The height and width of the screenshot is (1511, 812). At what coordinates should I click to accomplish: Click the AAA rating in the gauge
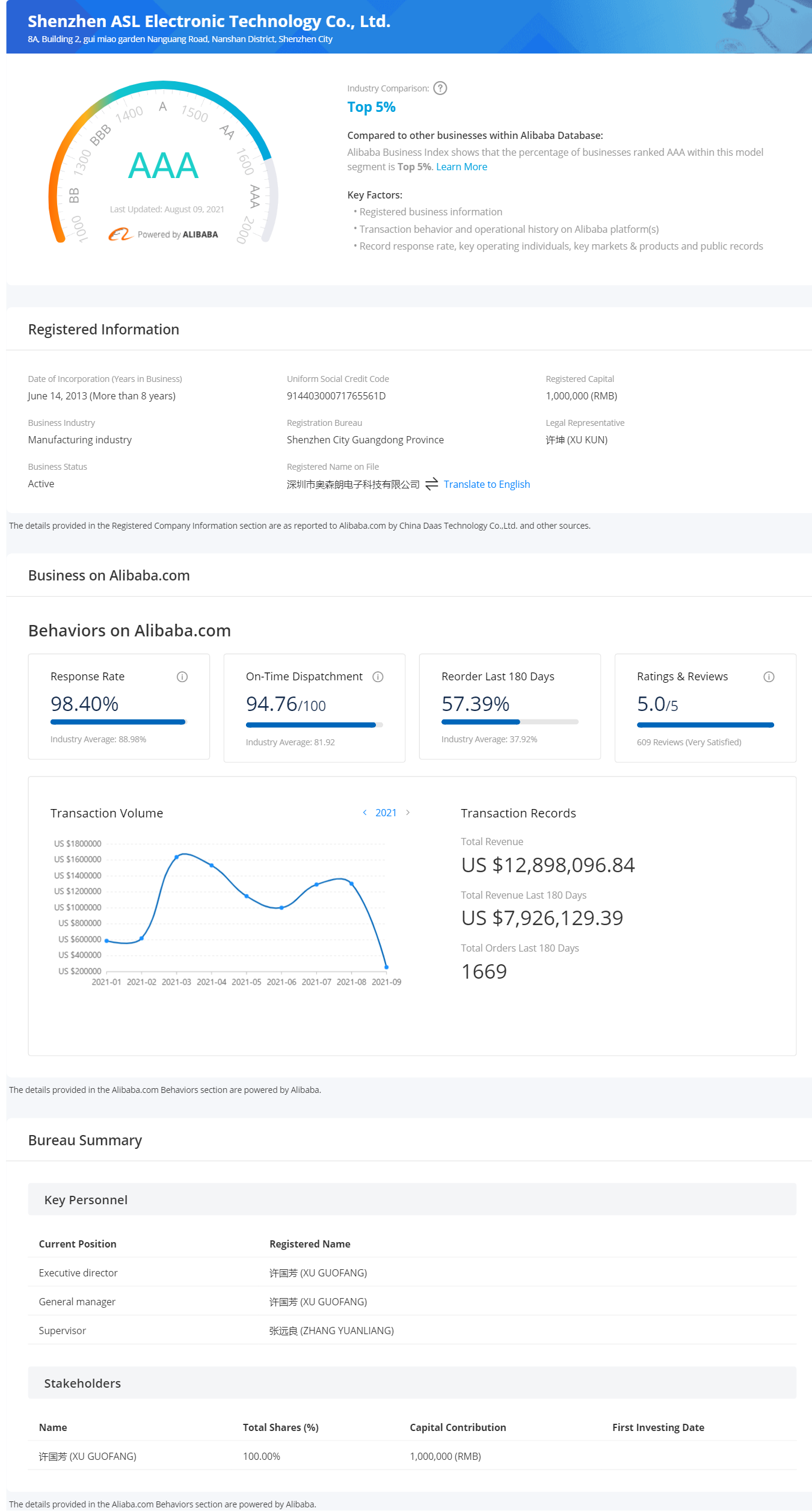click(x=163, y=165)
